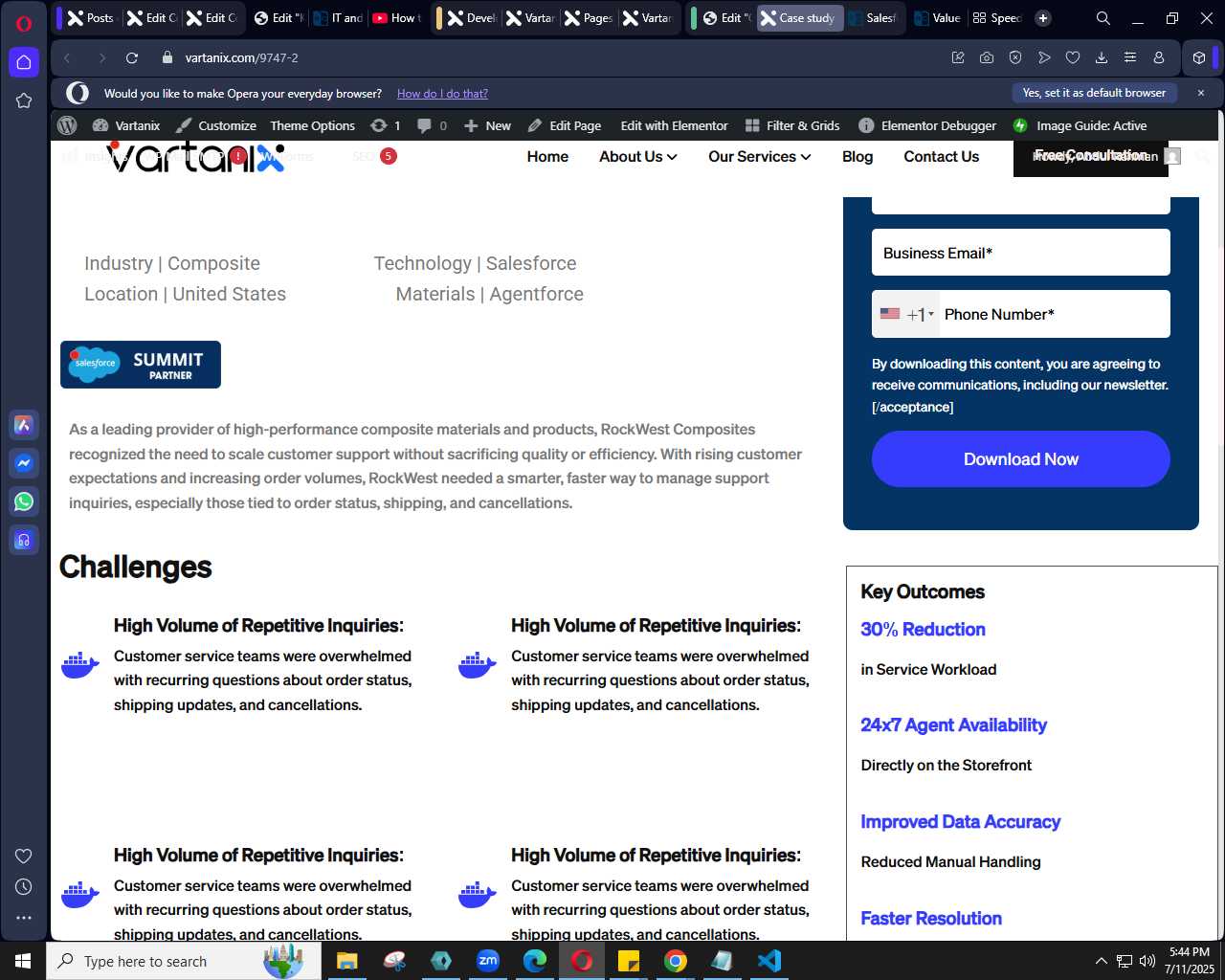Open Zoom from the taskbar
The height and width of the screenshot is (980, 1225).
[x=488, y=961]
